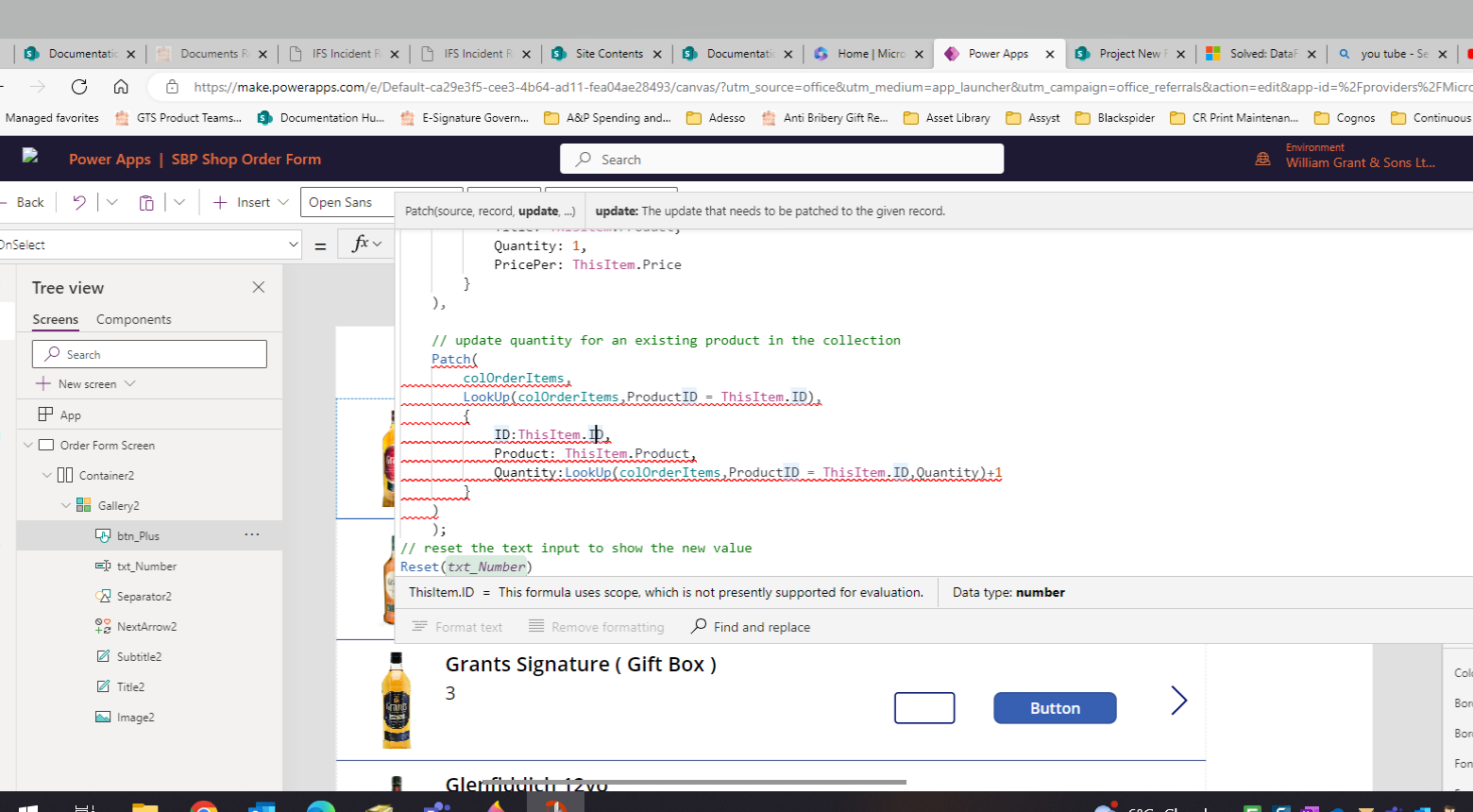This screenshot has width=1473, height=812.
Task: Switch to the Site Contents browser tab
Action: click(x=607, y=54)
